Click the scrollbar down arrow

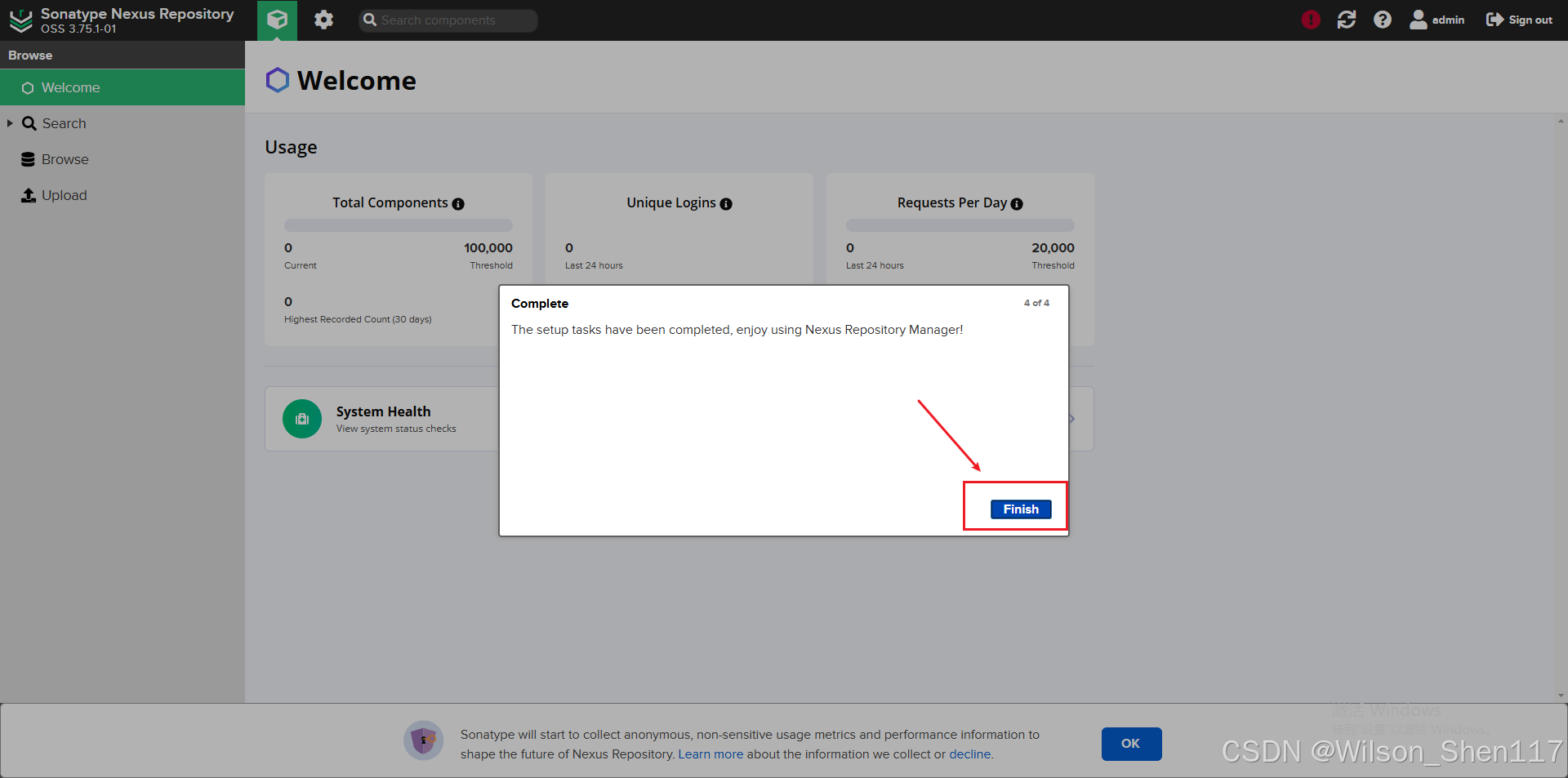click(x=1561, y=696)
